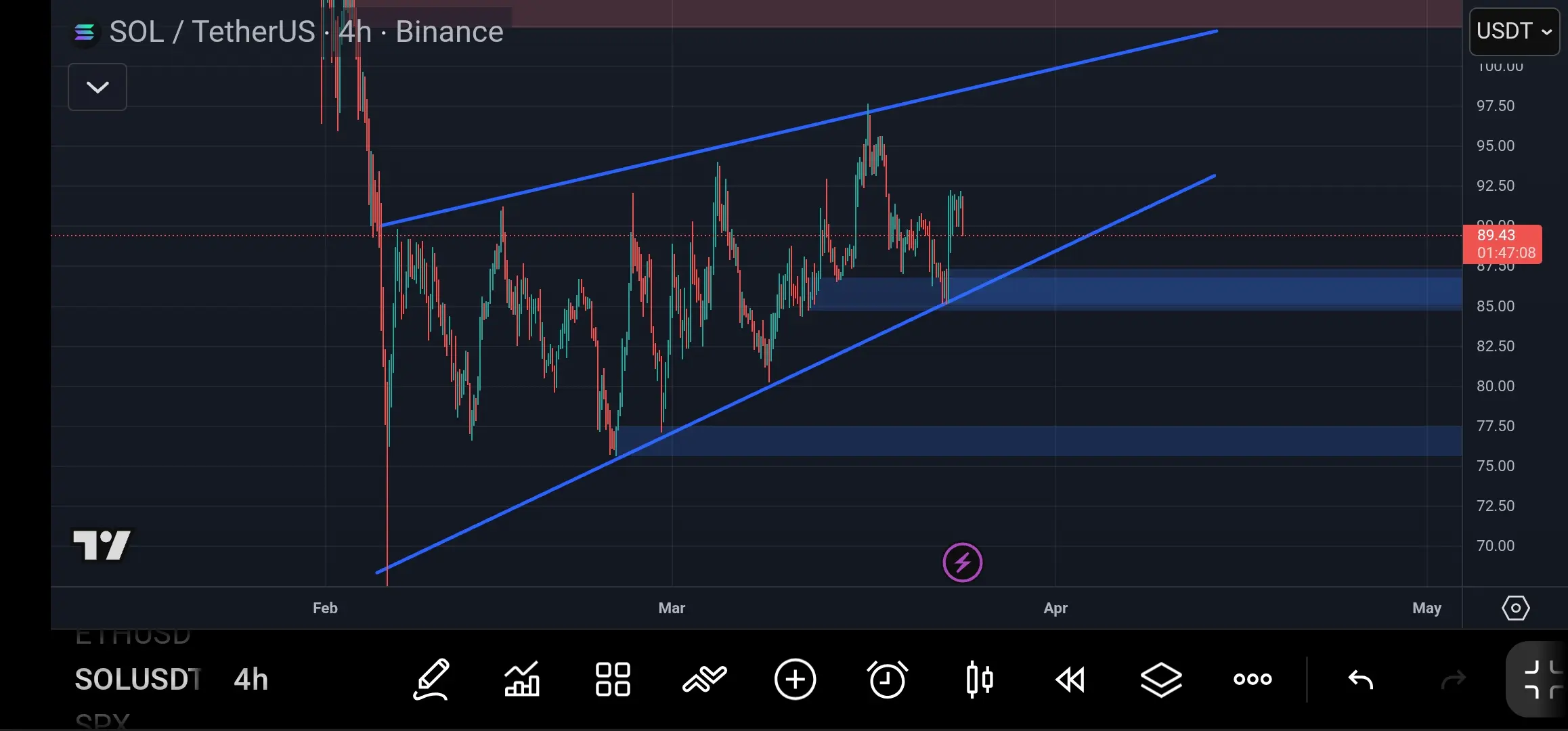Open the indicators chart icon
This screenshot has height=731, width=1568.
point(522,679)
